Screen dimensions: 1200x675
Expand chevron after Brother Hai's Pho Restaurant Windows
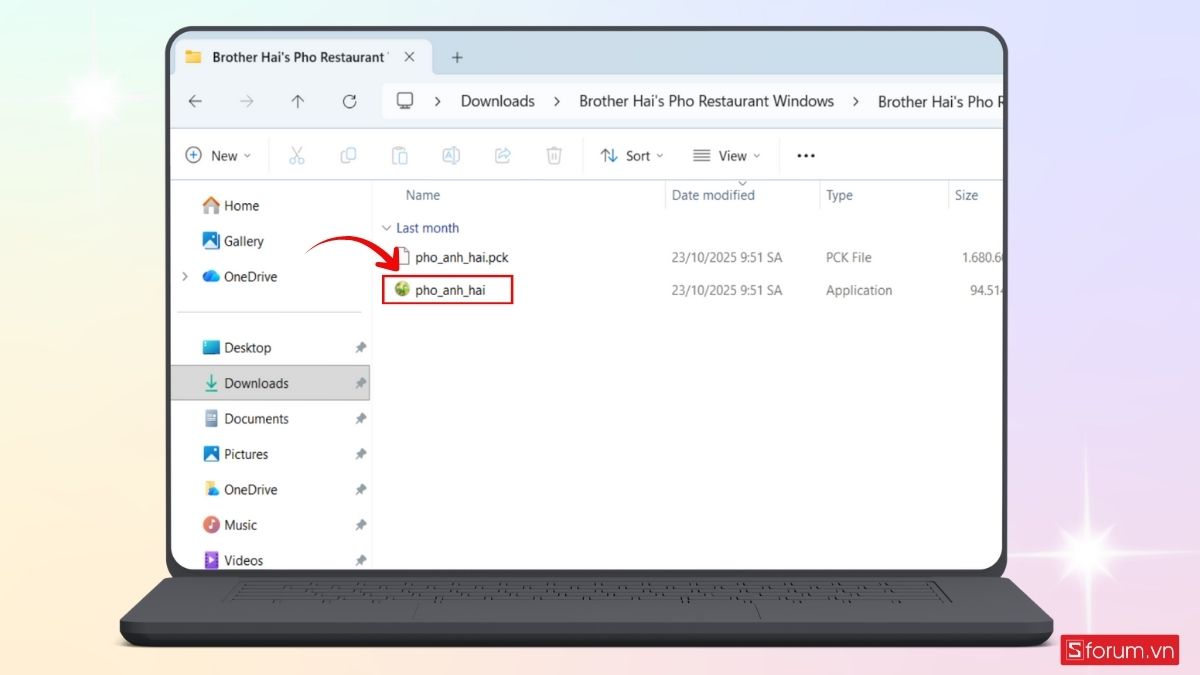point(856,101)
